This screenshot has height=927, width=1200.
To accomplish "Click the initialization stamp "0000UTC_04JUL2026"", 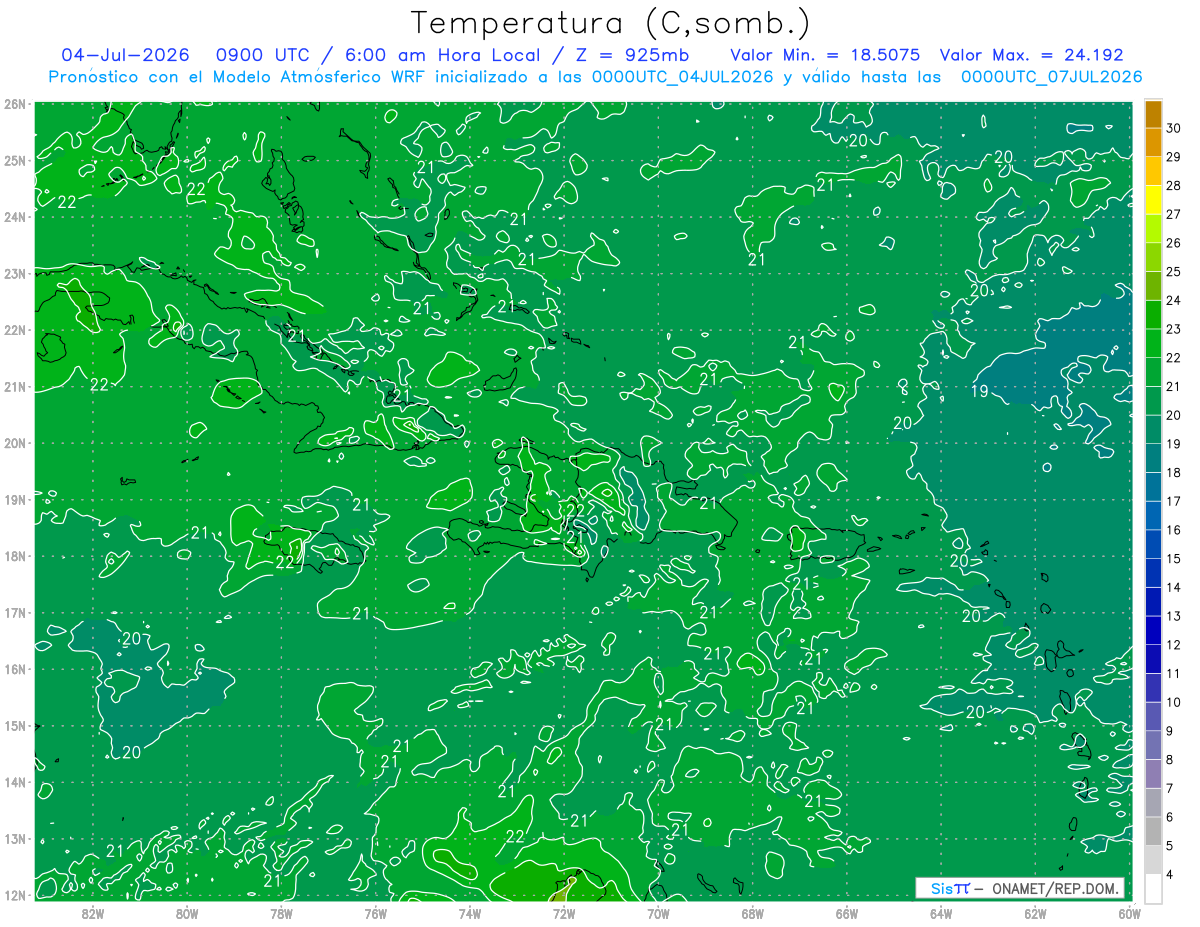I will (x=683, y=76).
